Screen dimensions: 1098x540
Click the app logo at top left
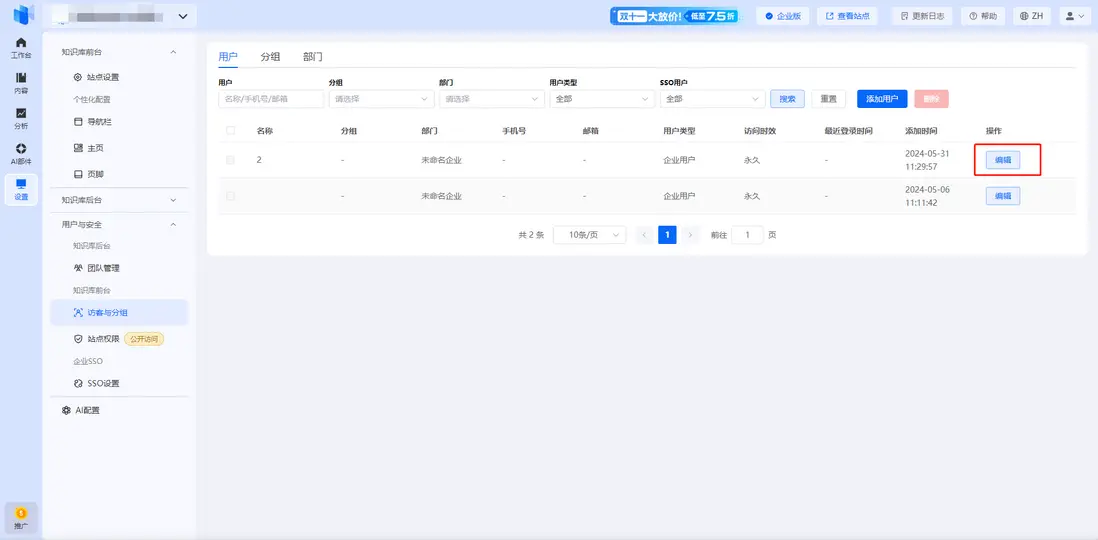click(x=23, y=15)
